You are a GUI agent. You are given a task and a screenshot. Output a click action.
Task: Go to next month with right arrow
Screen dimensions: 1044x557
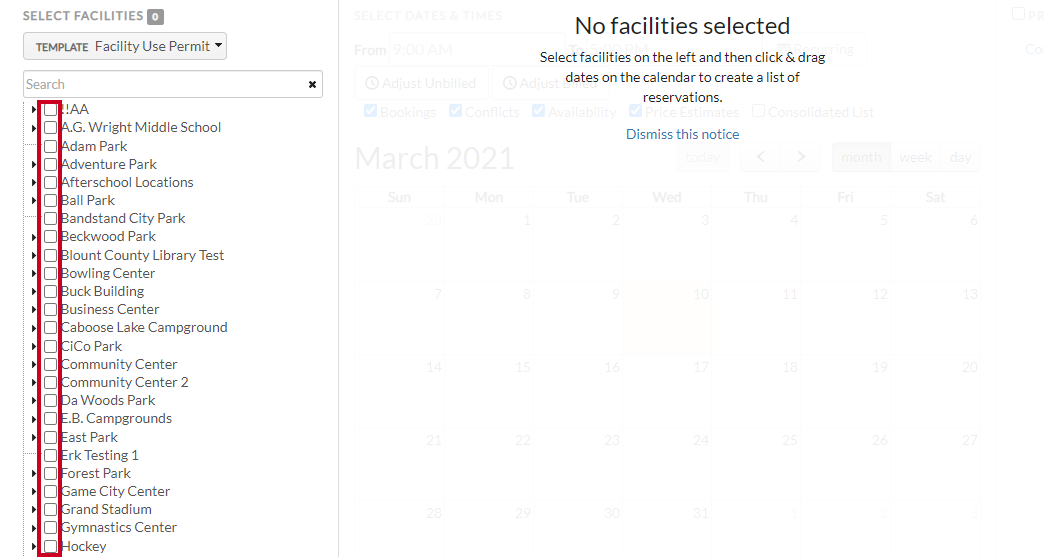[801, 158]
